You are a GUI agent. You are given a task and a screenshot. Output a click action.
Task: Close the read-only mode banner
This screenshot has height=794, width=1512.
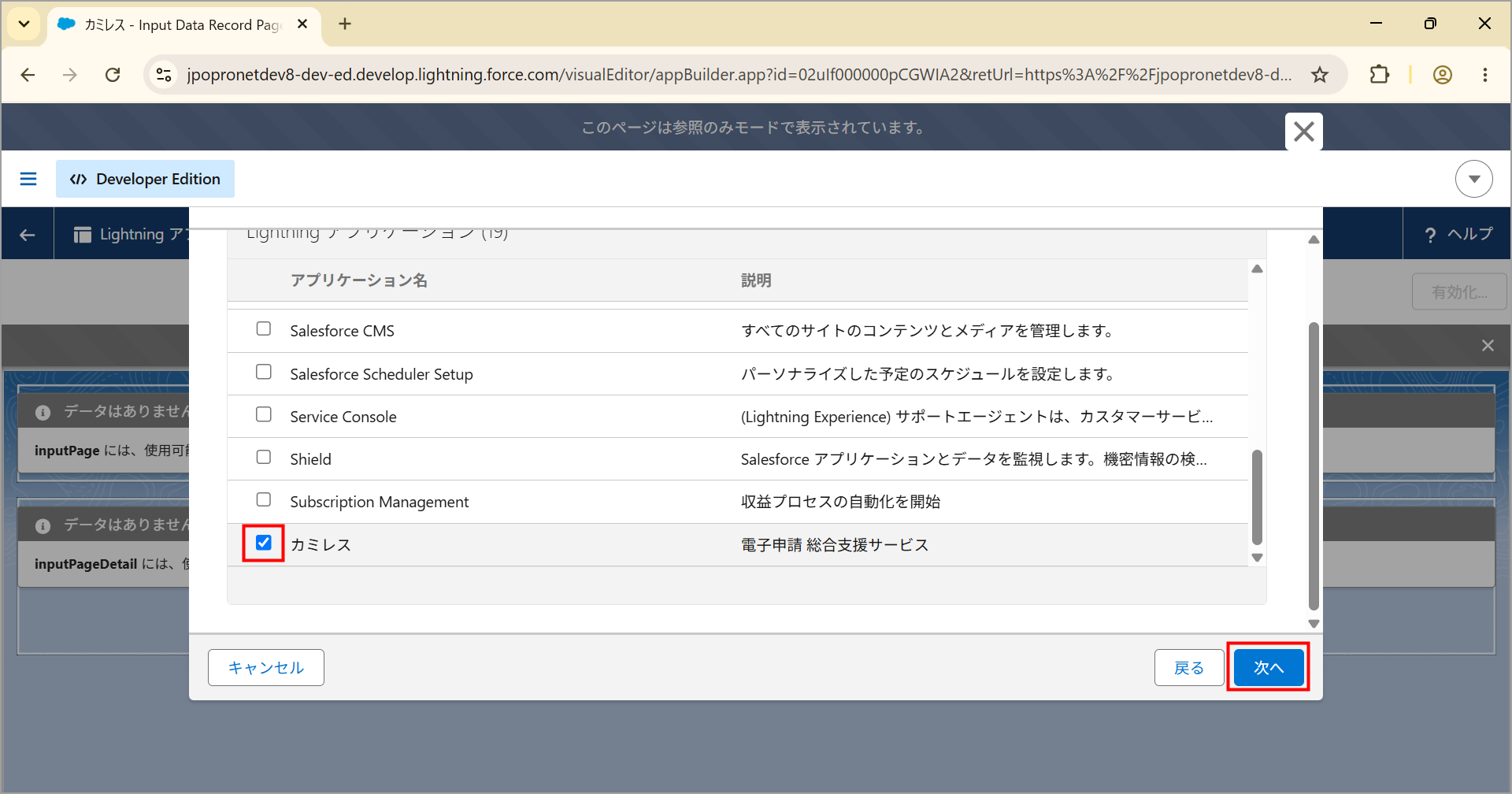coord(1304,132)
